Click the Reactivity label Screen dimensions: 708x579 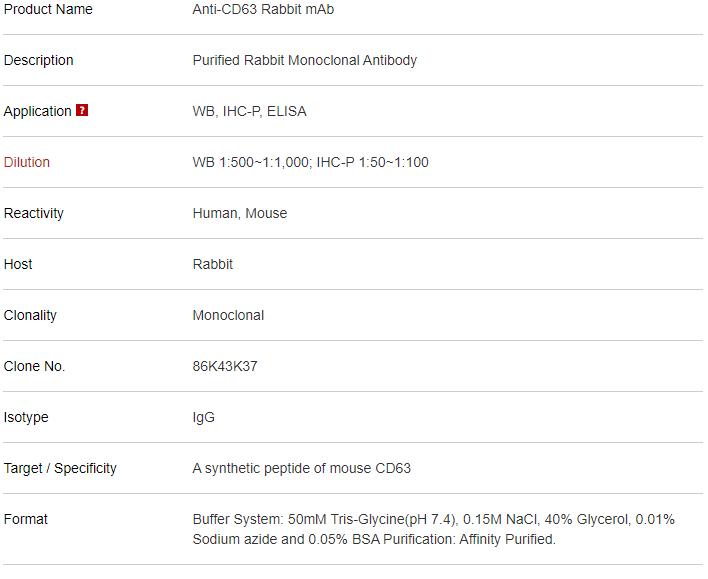click(33, 213)
